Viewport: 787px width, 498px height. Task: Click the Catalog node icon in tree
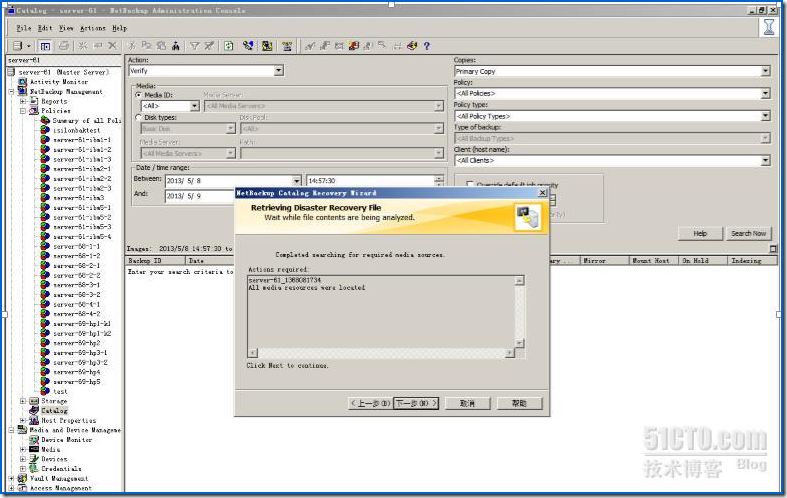click(34, 410)
